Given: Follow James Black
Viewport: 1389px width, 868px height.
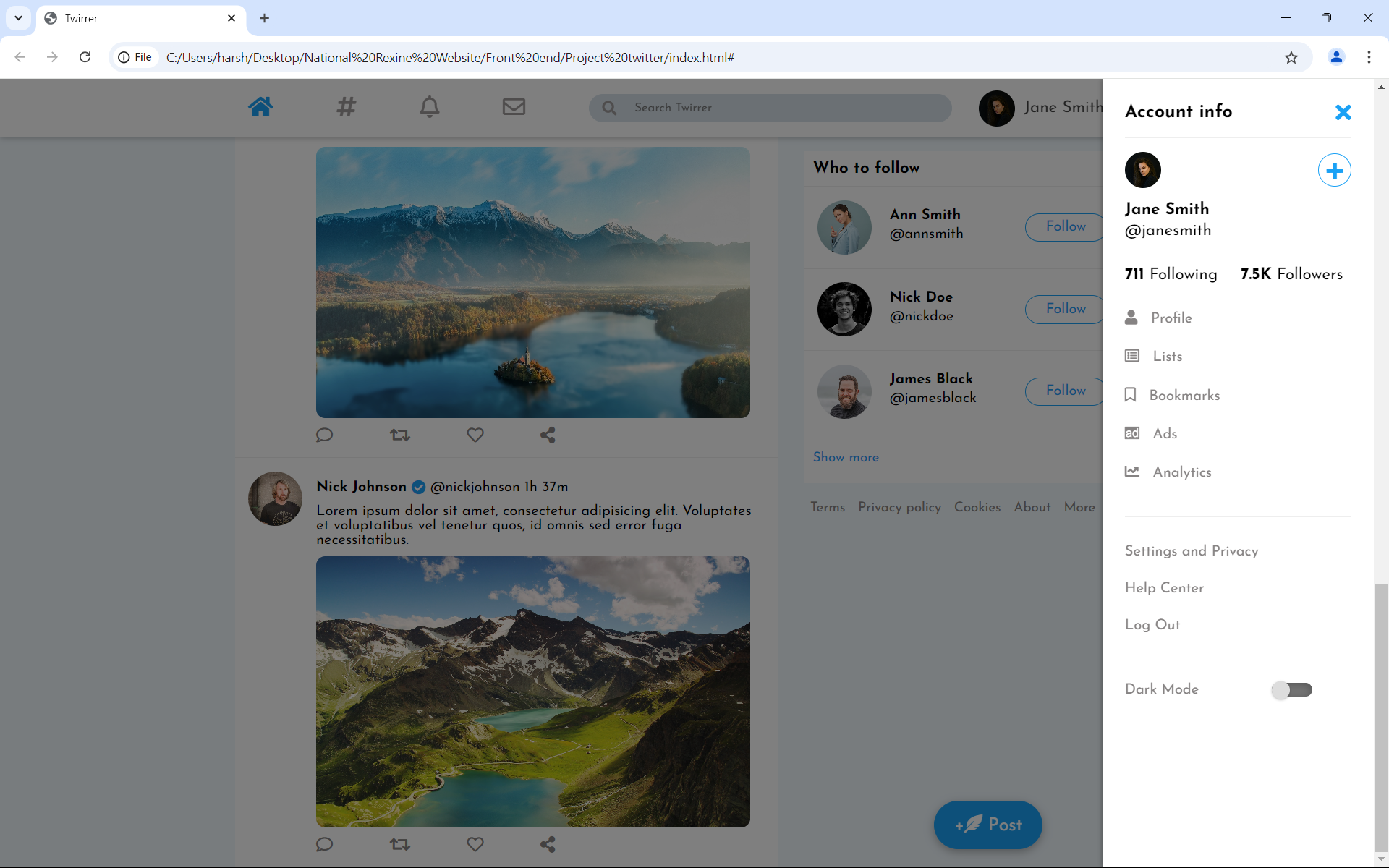Looking at the screenshot, I should [x=1065, y=391].
